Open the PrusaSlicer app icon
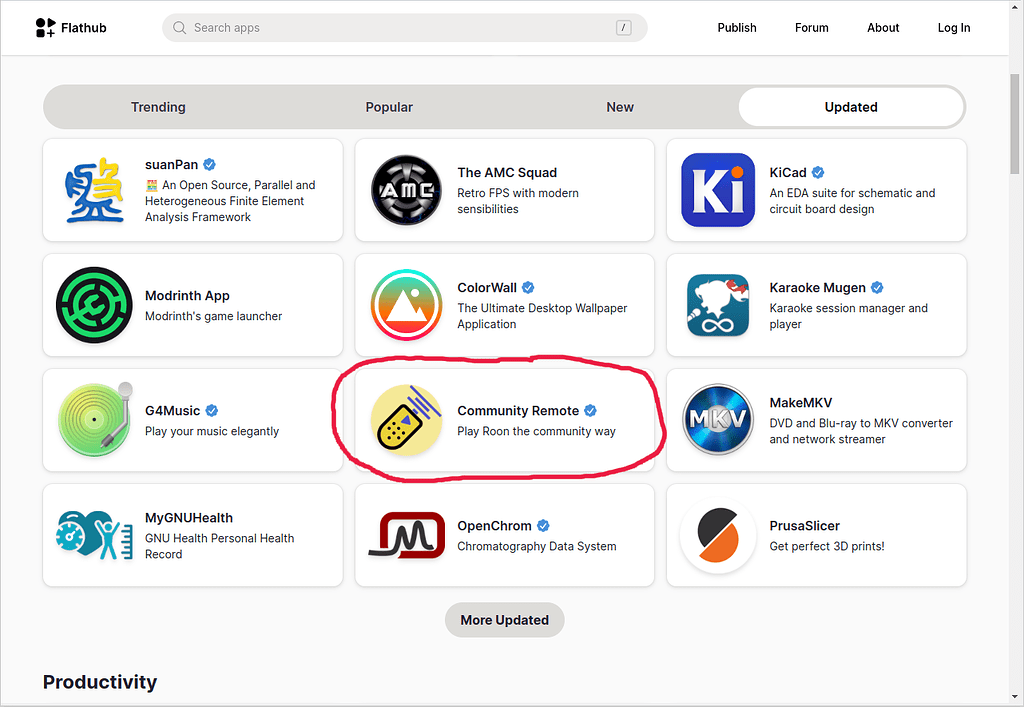This screenshot has width=1024, height=707. 718,535
